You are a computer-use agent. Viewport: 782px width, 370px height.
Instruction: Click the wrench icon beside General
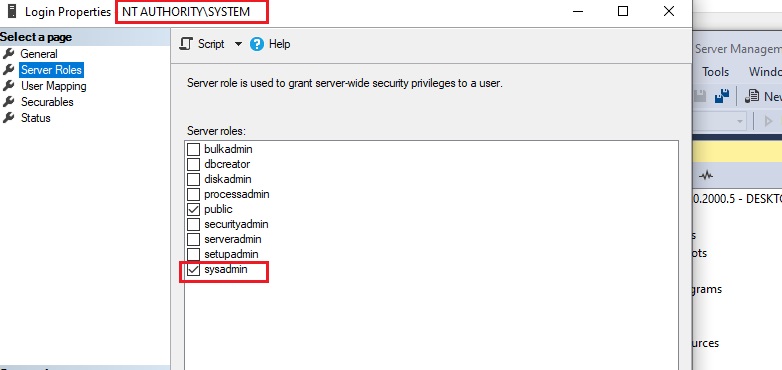click(x=8, y=53)
